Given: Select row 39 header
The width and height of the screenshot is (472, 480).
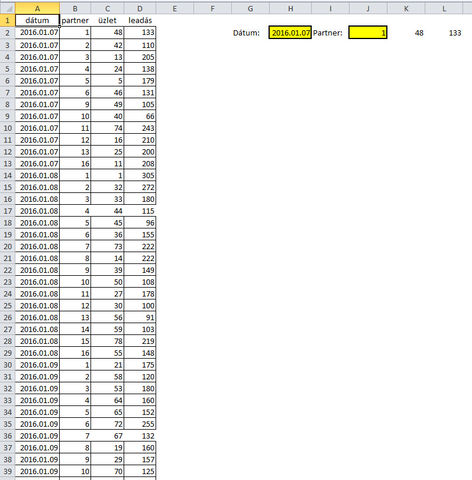Looking at the screenshot, I should [x=7, y=471].
